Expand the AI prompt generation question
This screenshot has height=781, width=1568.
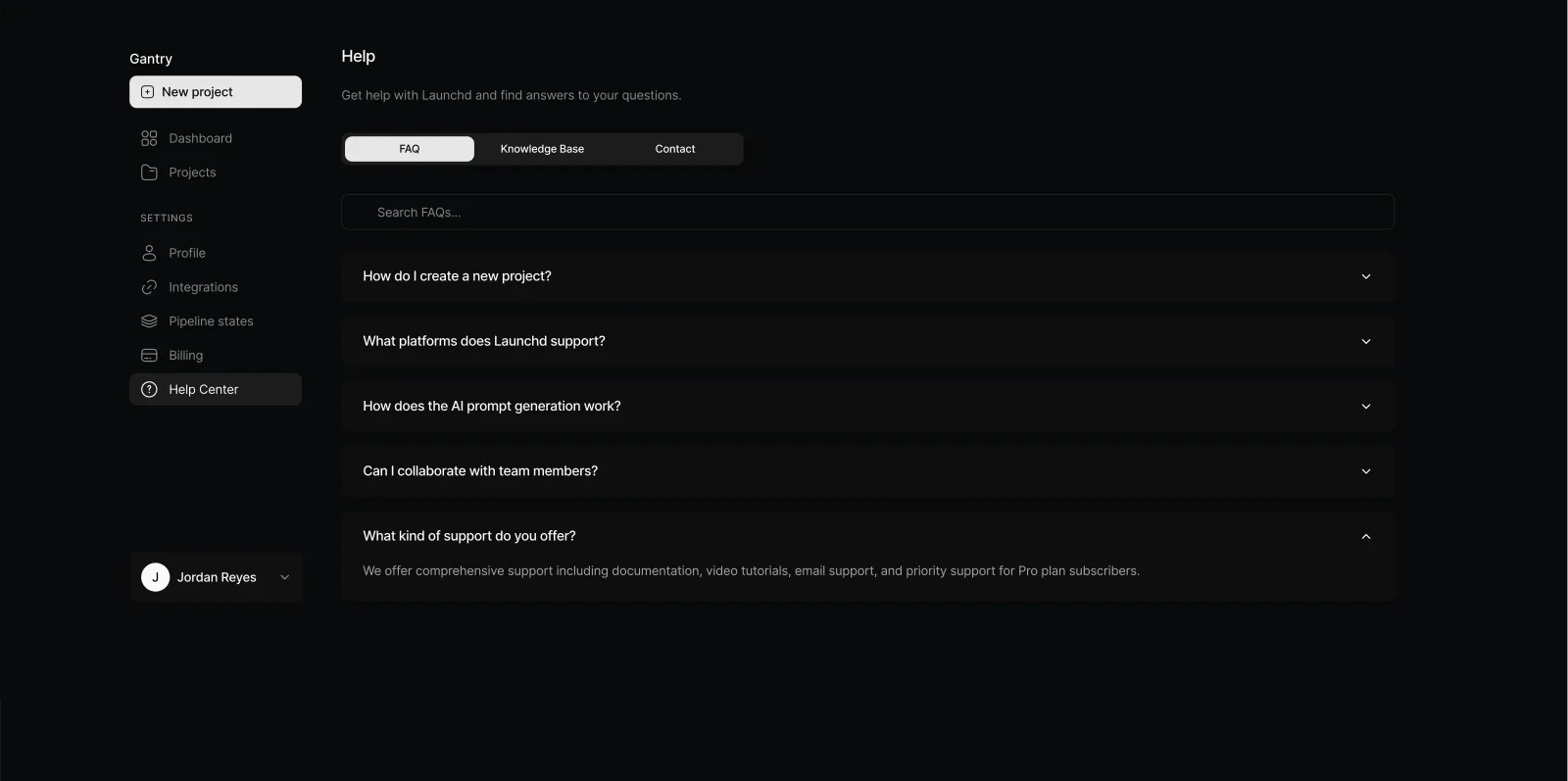click(866, 406)
